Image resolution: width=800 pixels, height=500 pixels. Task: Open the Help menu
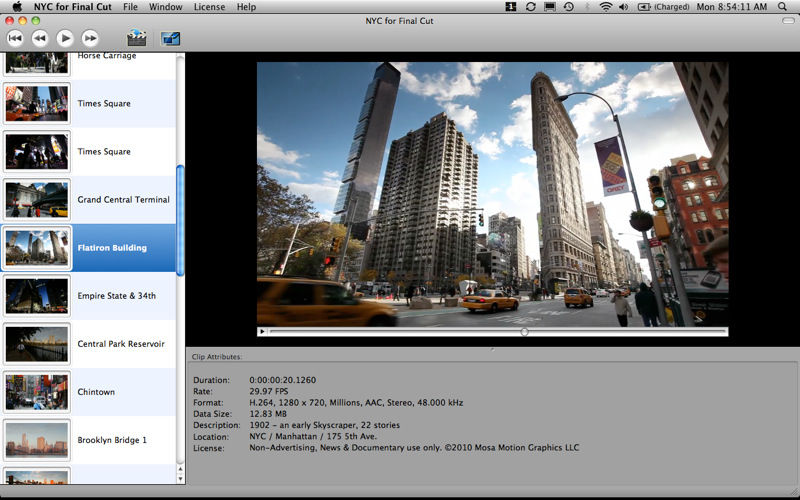[246, 7]
